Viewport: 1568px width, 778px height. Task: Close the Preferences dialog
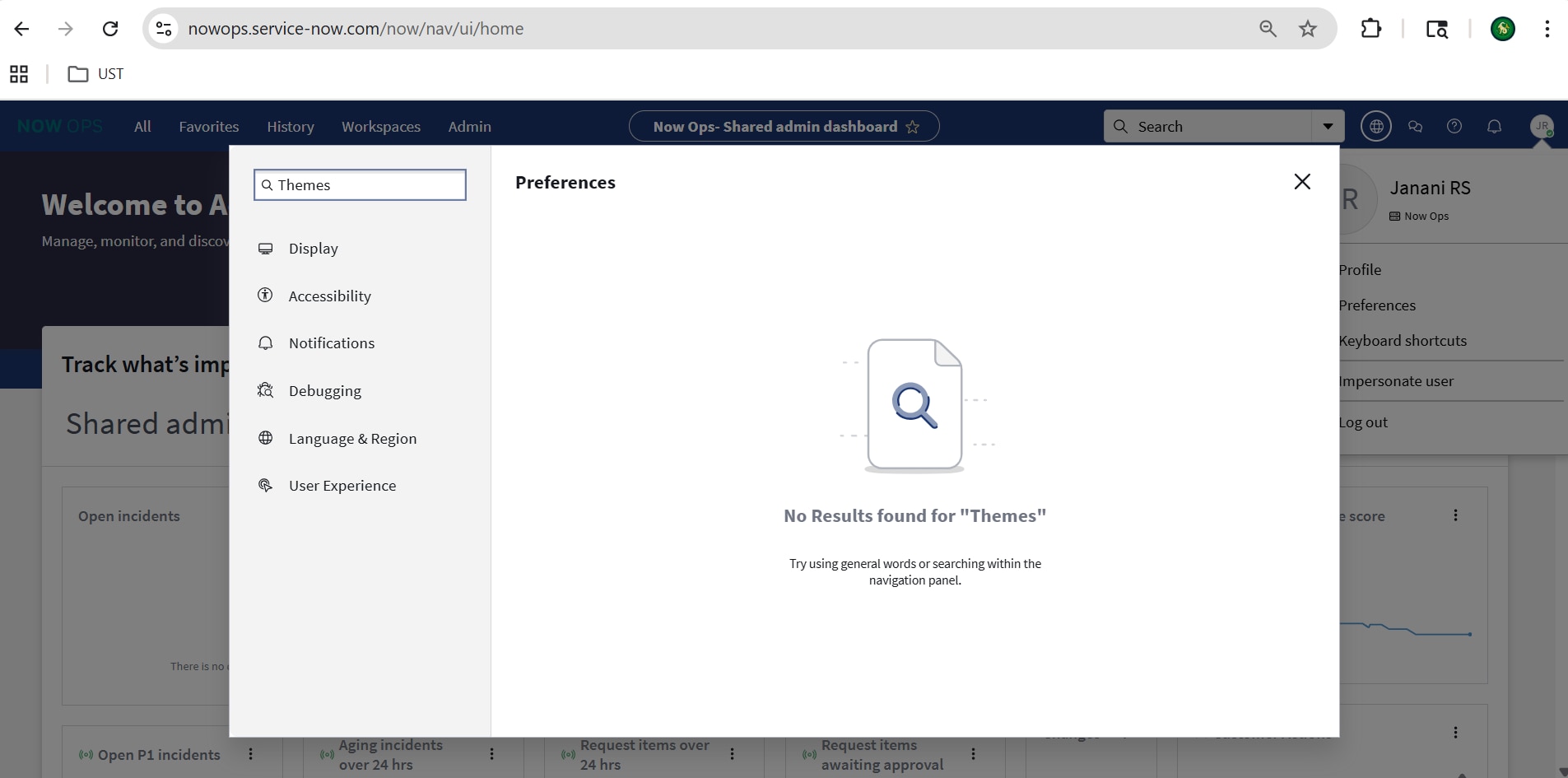pos(1302,182)
